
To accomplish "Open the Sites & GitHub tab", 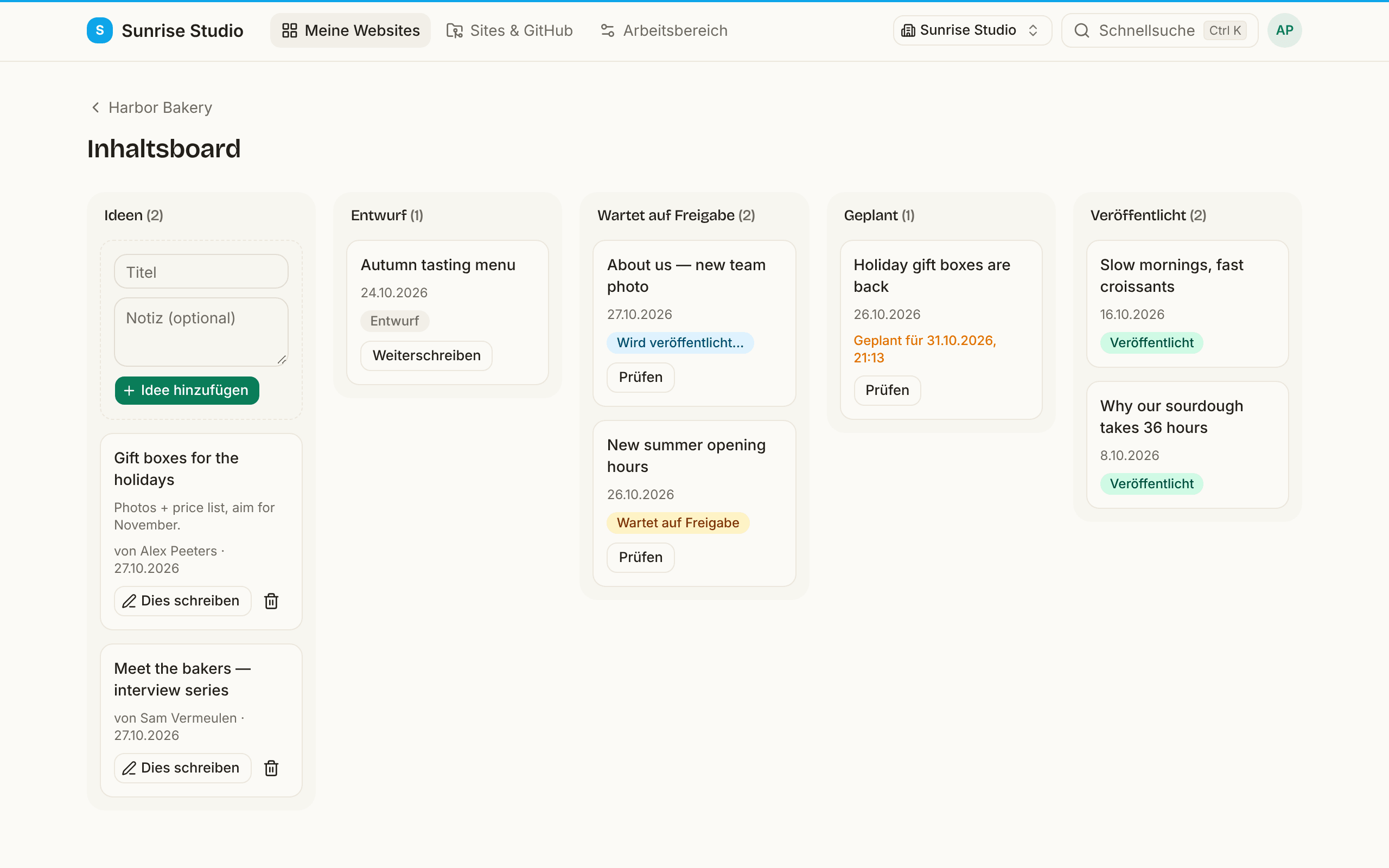I will click(x=509, y=30).
